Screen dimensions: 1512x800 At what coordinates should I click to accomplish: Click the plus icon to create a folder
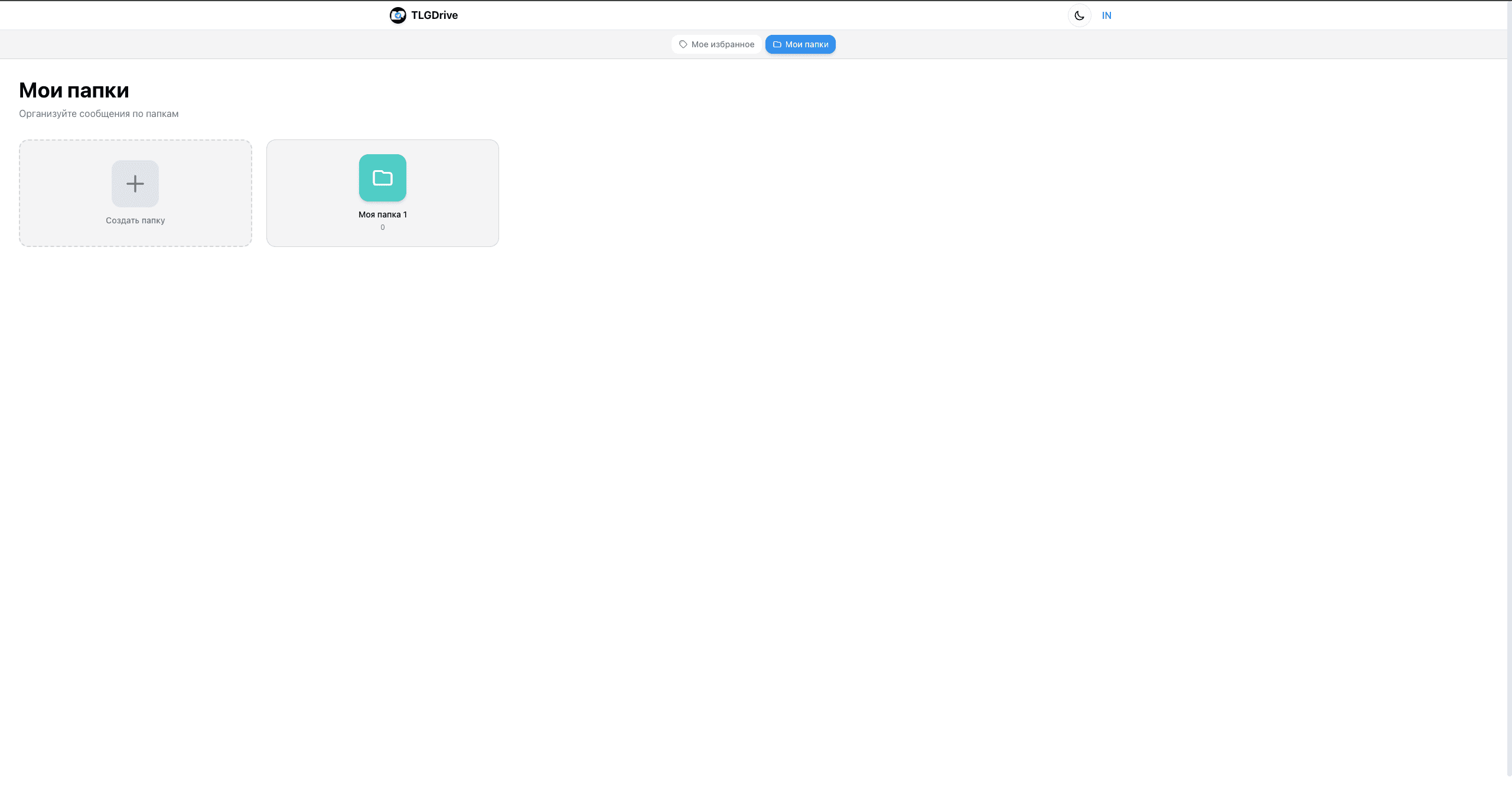pos(135,183)
